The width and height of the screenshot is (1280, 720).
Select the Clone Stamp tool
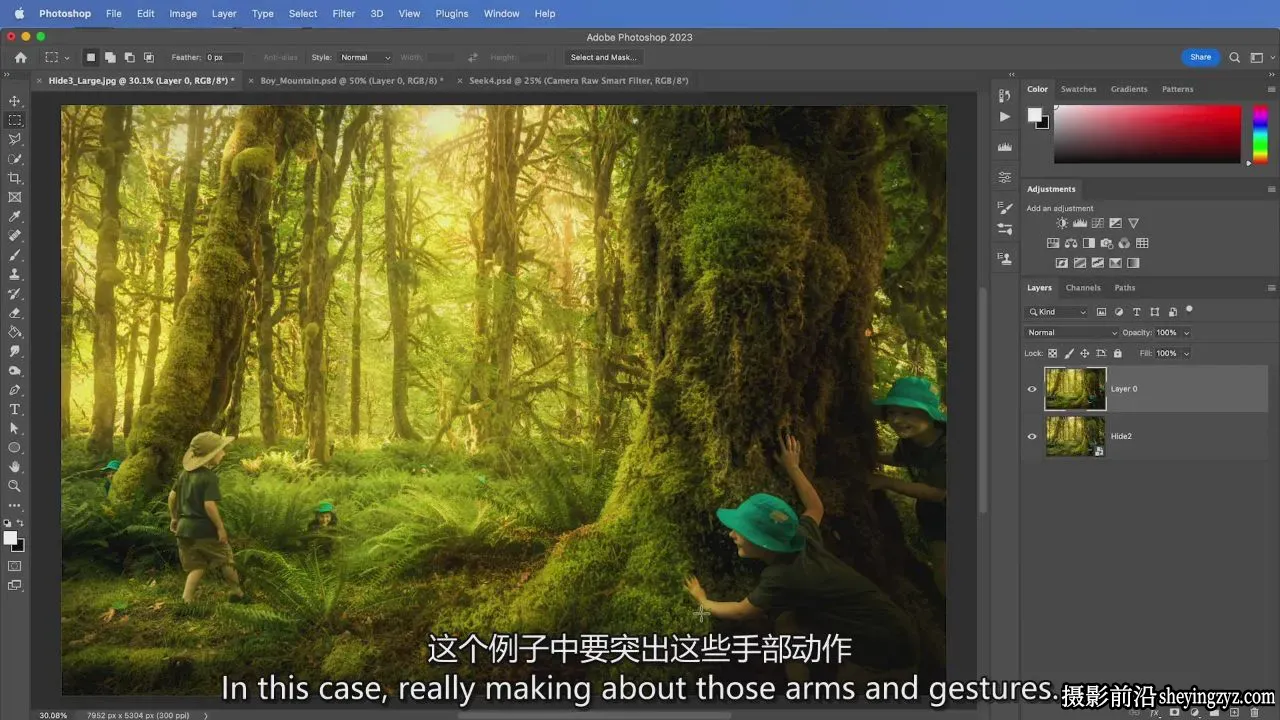click(x=15, y=274)
